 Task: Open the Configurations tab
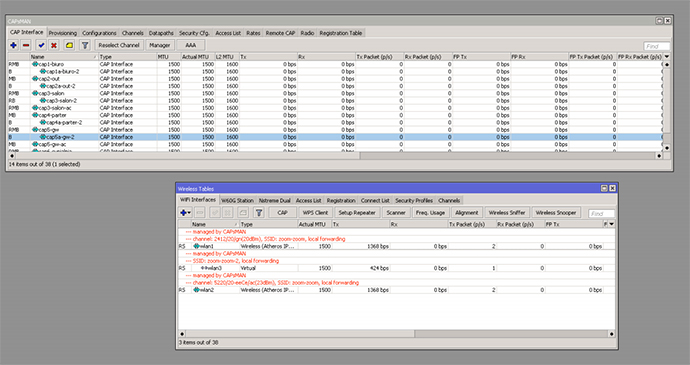tap(99, 33)
